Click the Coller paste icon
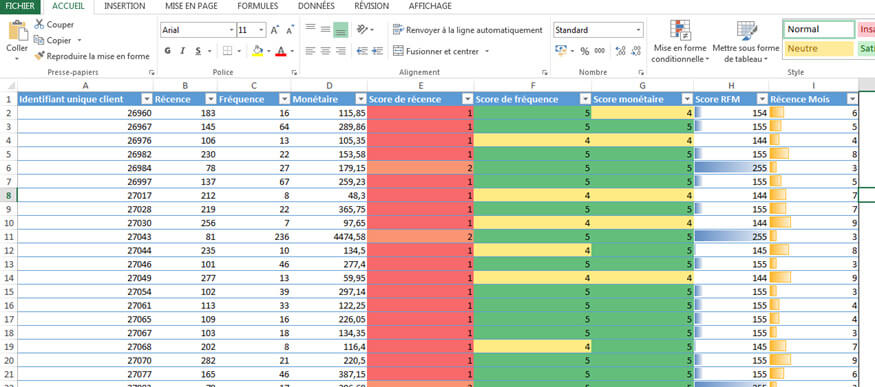The height and width of the screenshot is (387, 875). tap(17, 31)
